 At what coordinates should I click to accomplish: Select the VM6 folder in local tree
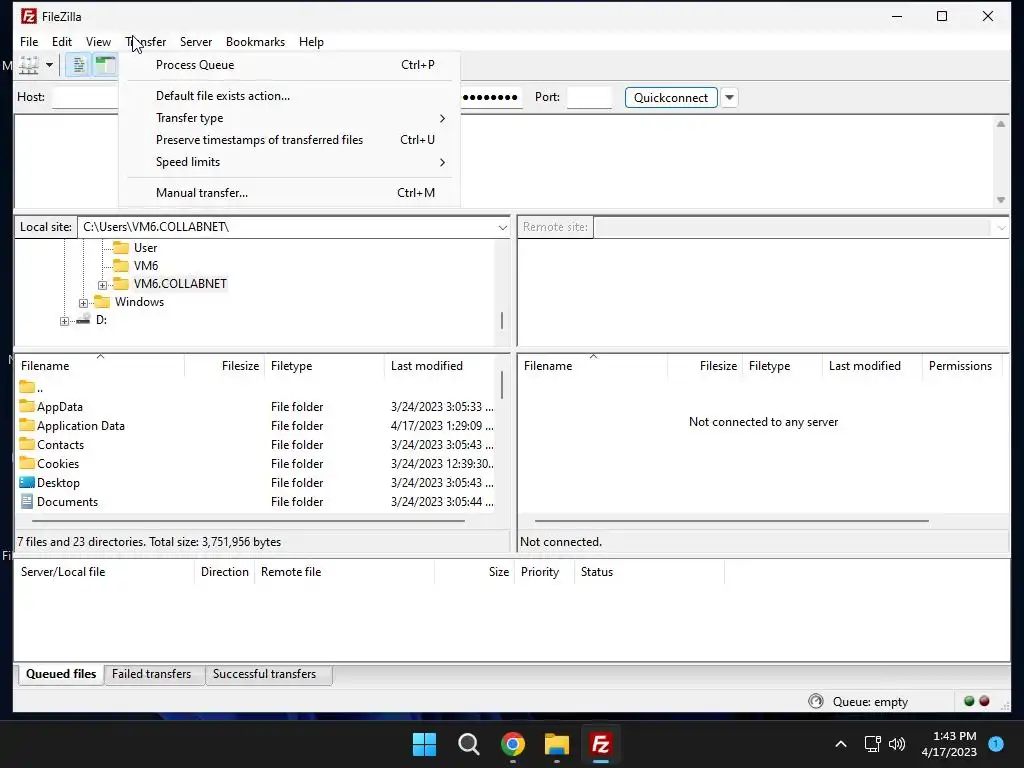tap(146, 266)
